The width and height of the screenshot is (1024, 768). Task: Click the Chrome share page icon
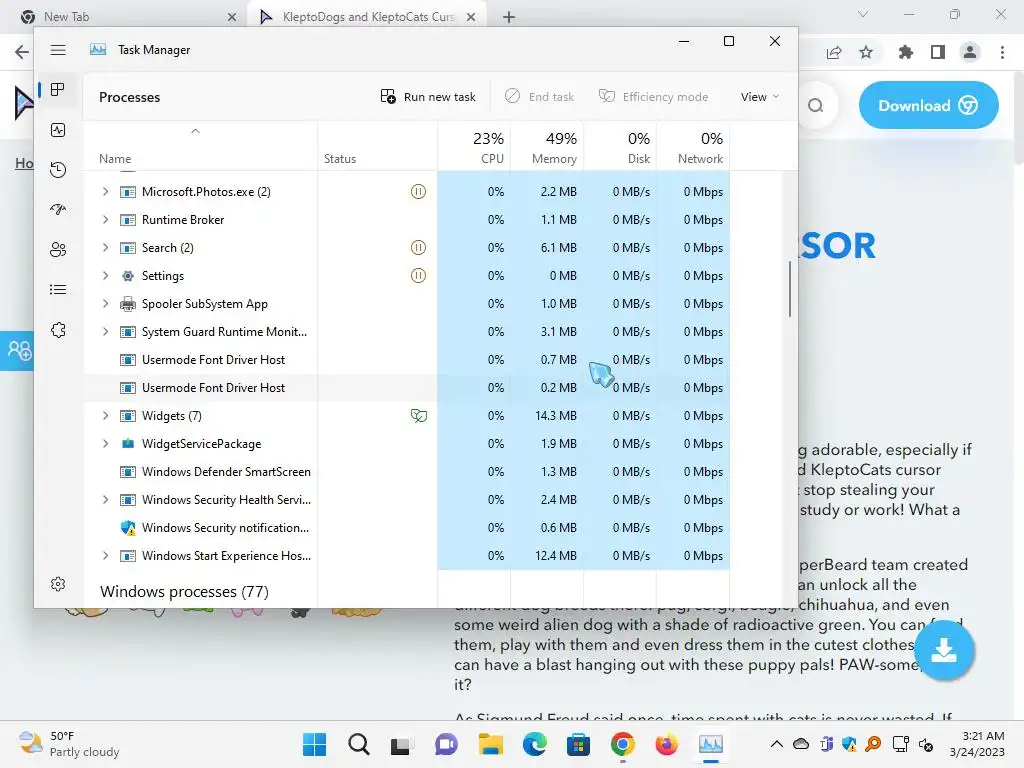834,52
